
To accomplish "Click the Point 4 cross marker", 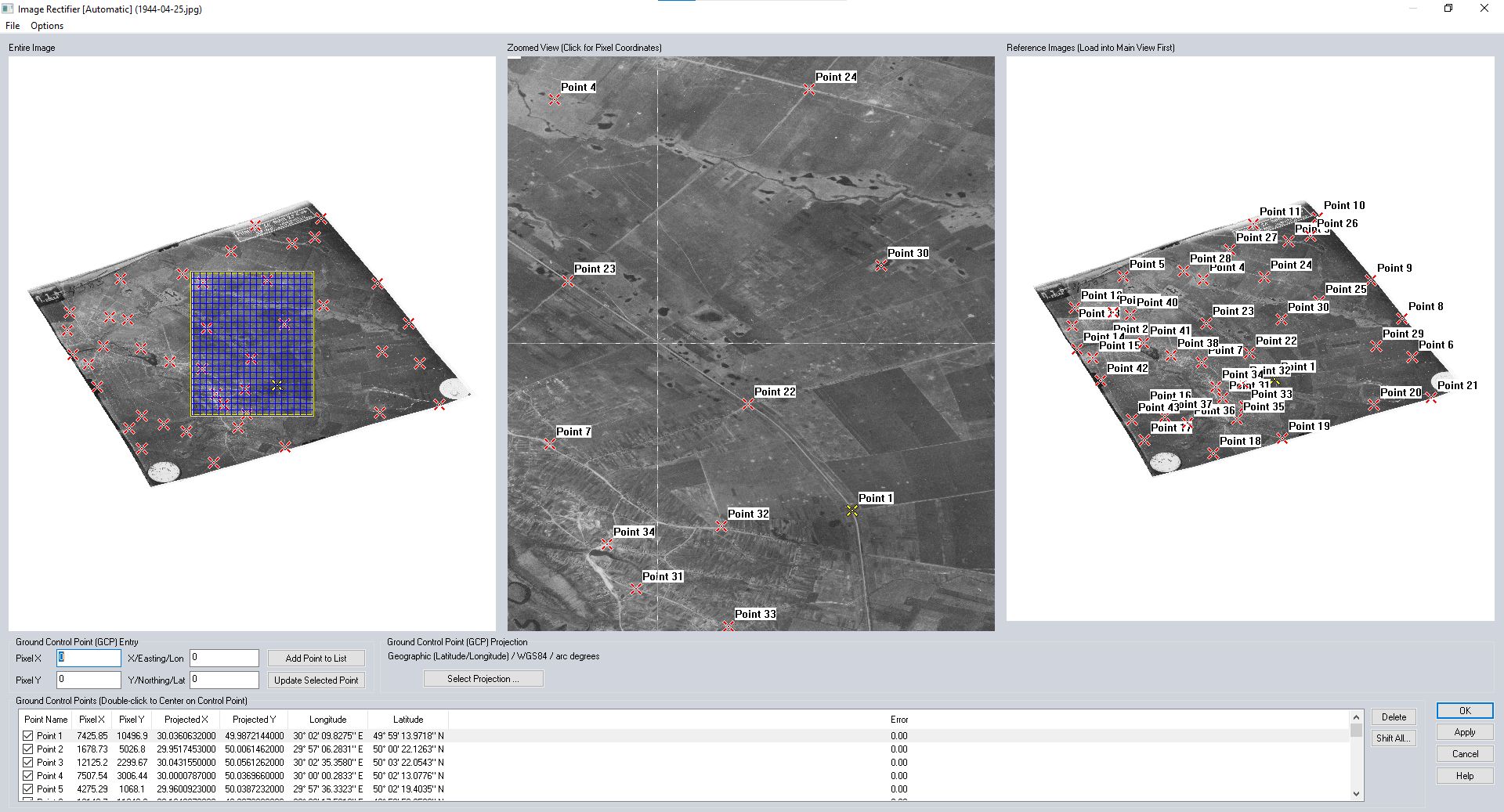I will pyautogui.click(x=555, y=99).
